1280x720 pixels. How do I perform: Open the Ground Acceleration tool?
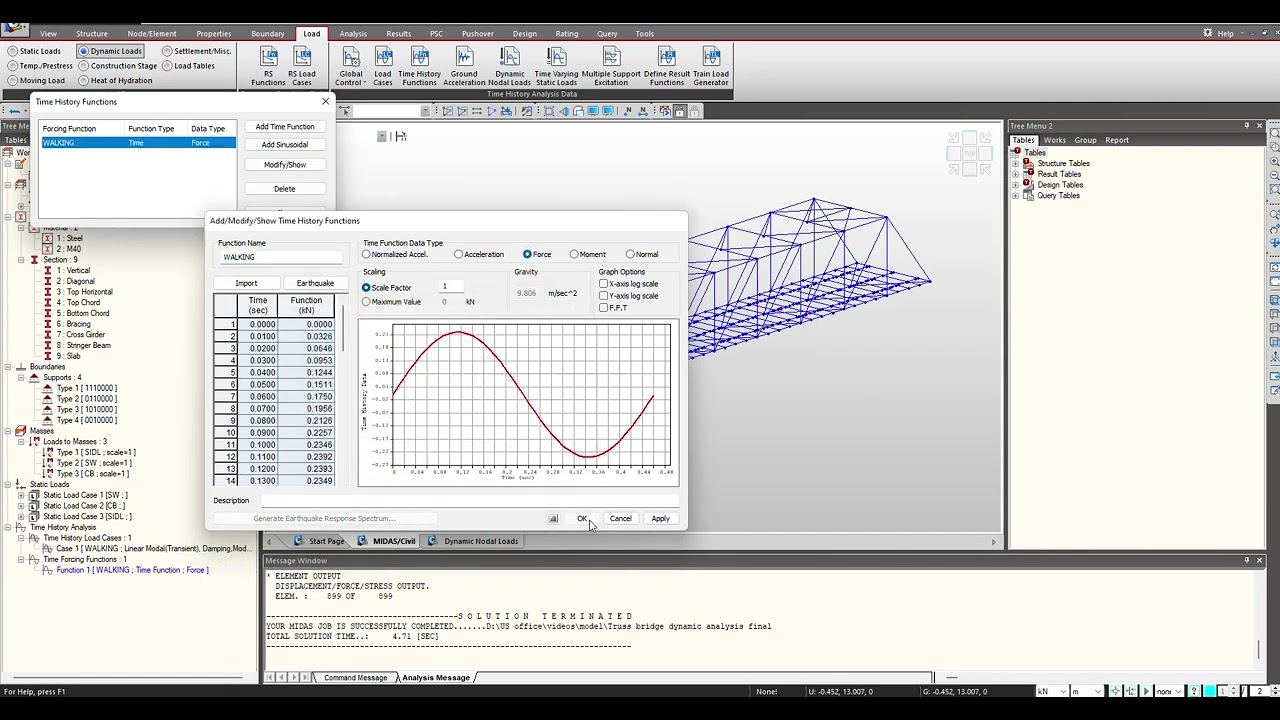pyautogui.click(x=464, y=66)
